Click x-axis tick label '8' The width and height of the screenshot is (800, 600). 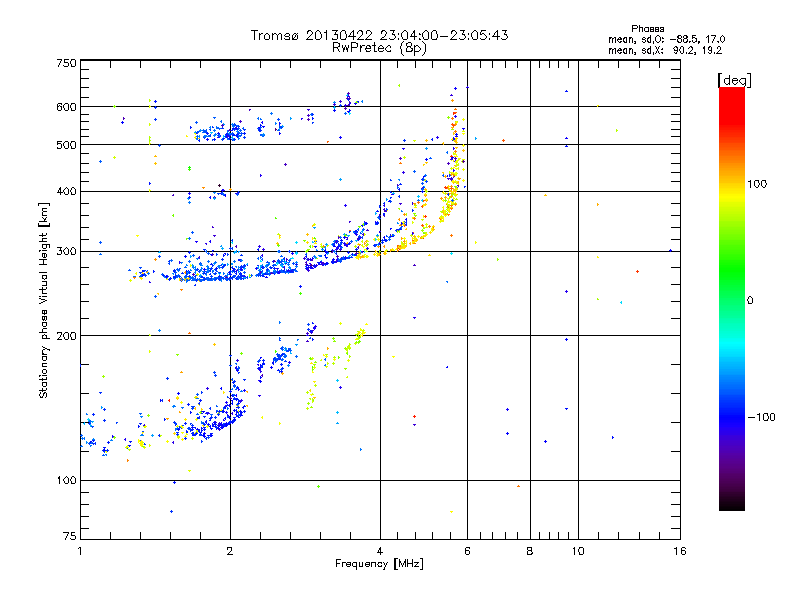coord(530,551)
